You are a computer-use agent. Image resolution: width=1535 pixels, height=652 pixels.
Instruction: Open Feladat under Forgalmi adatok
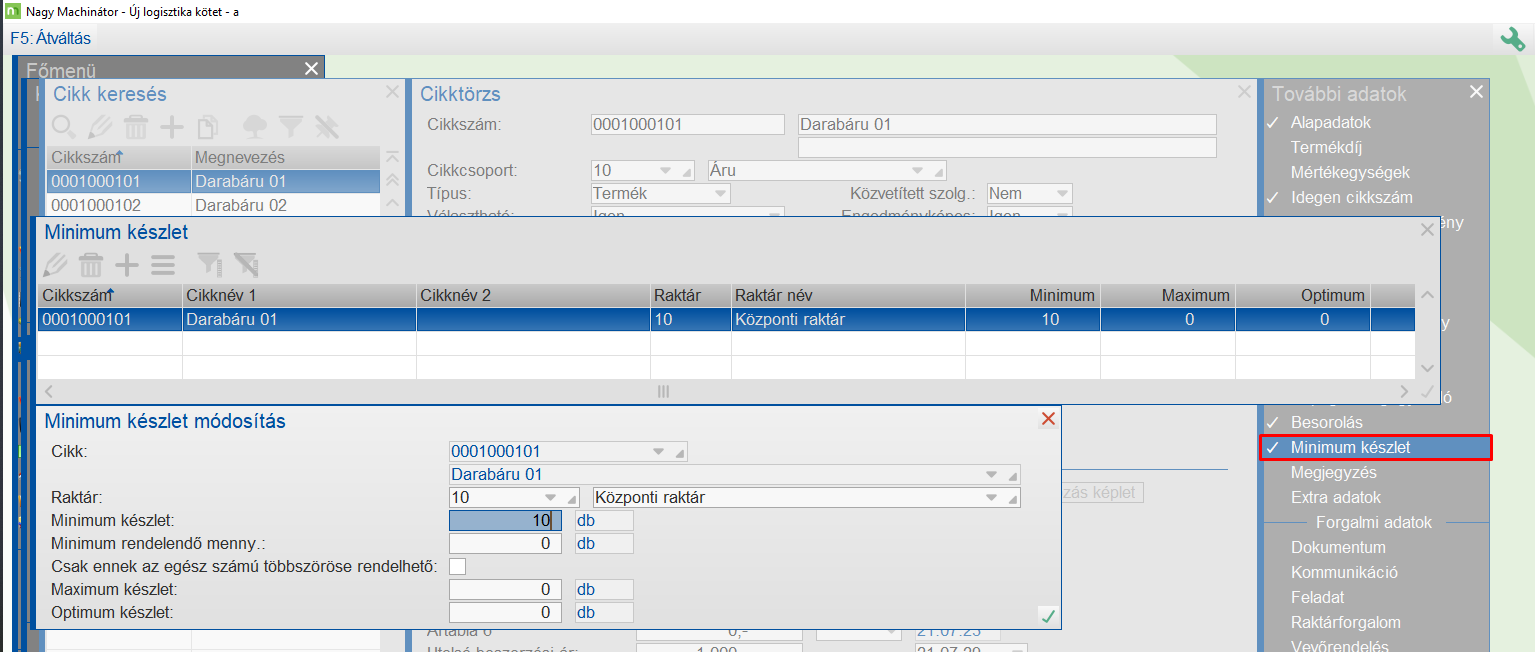[x=1318, y=598]
